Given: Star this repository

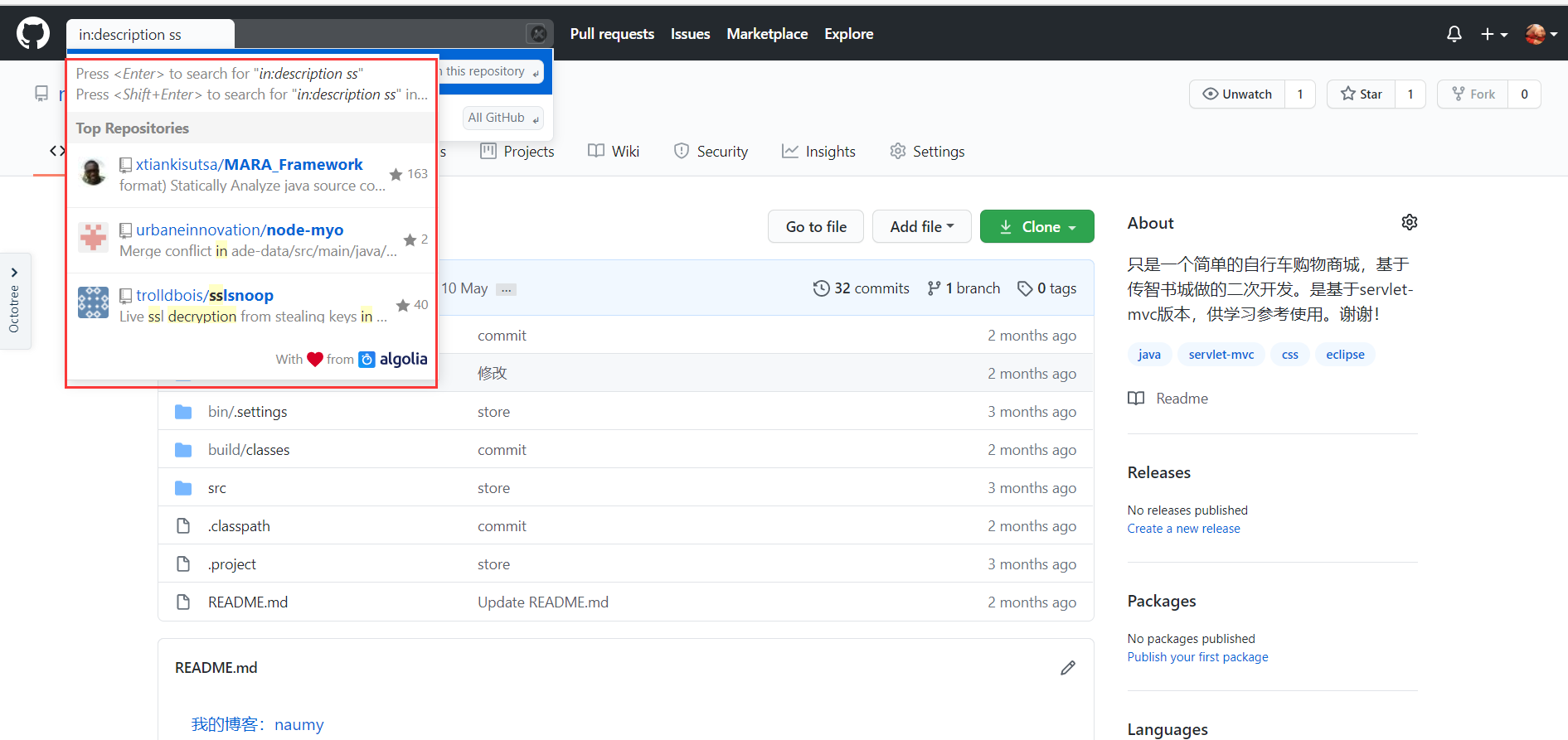Looking at the screenshot, I should [x=1362, y=94].
